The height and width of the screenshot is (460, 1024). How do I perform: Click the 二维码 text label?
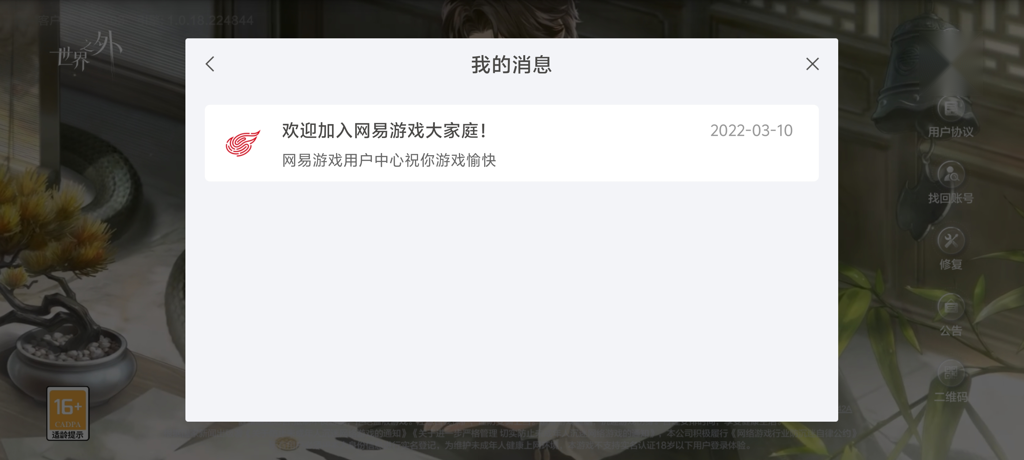point(951,396)
